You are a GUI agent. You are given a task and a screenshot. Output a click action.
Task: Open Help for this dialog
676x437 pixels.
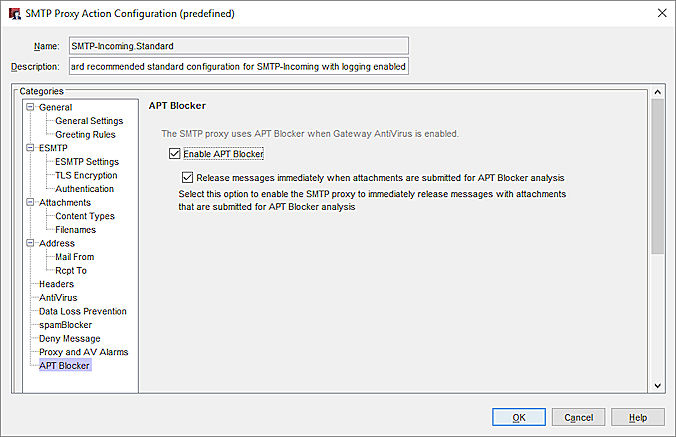click(637, 417)
